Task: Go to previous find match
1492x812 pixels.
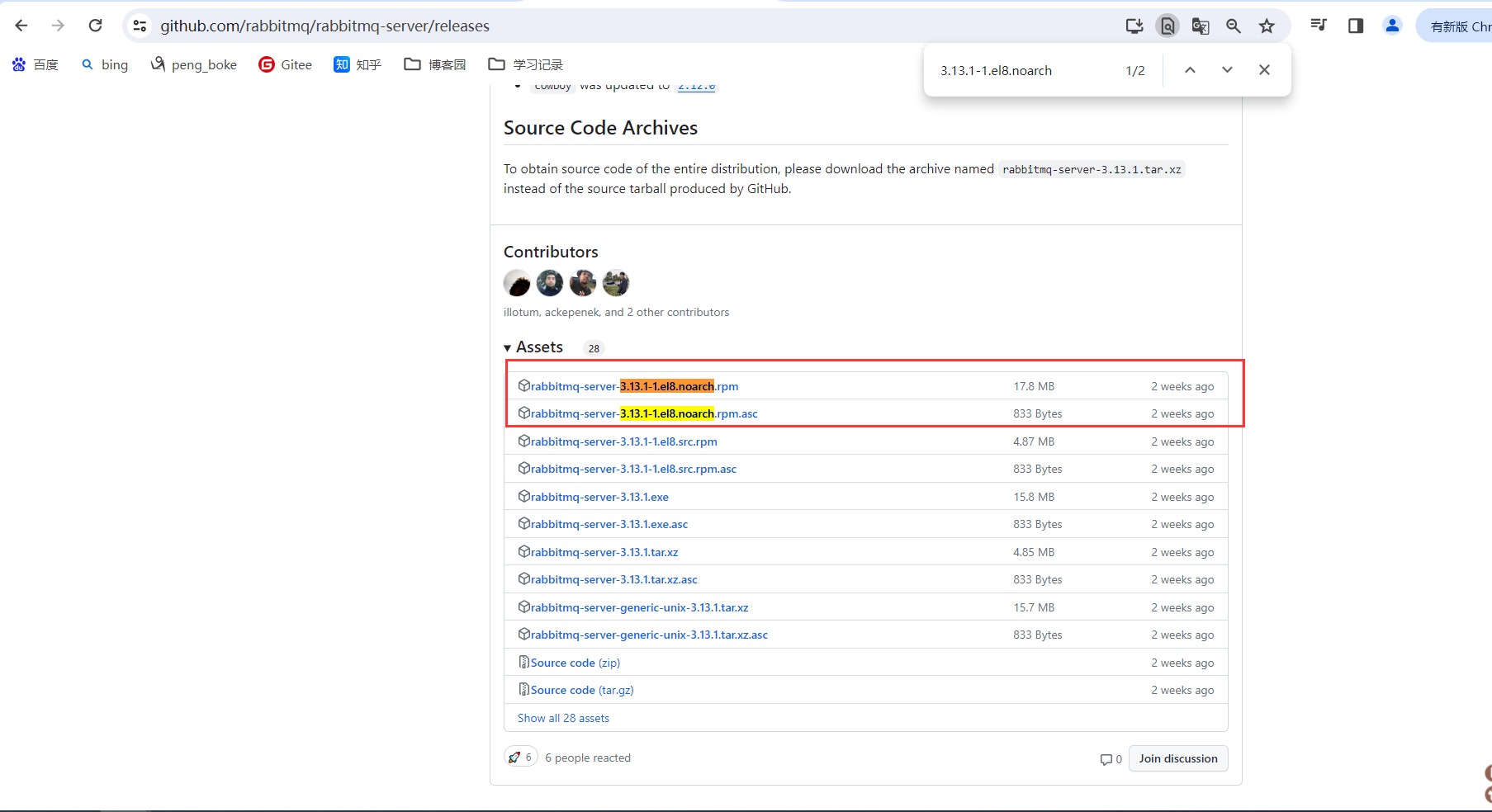Action: [x=1190, y=70]
